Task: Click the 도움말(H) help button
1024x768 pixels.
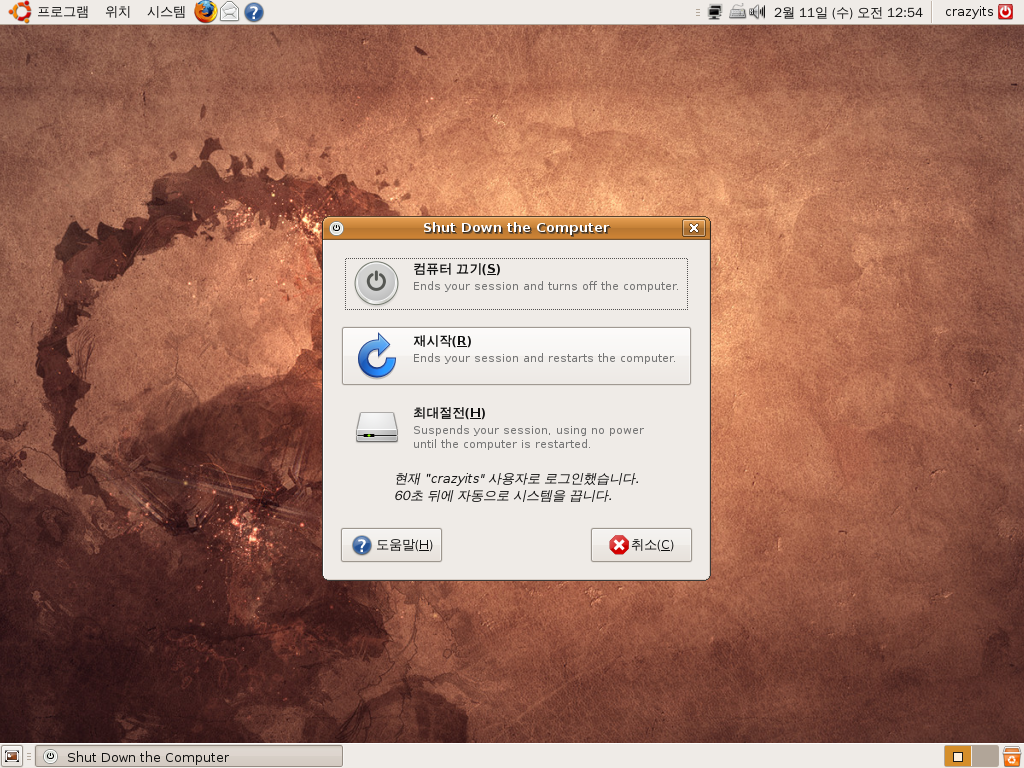Action: coord(391,545)
